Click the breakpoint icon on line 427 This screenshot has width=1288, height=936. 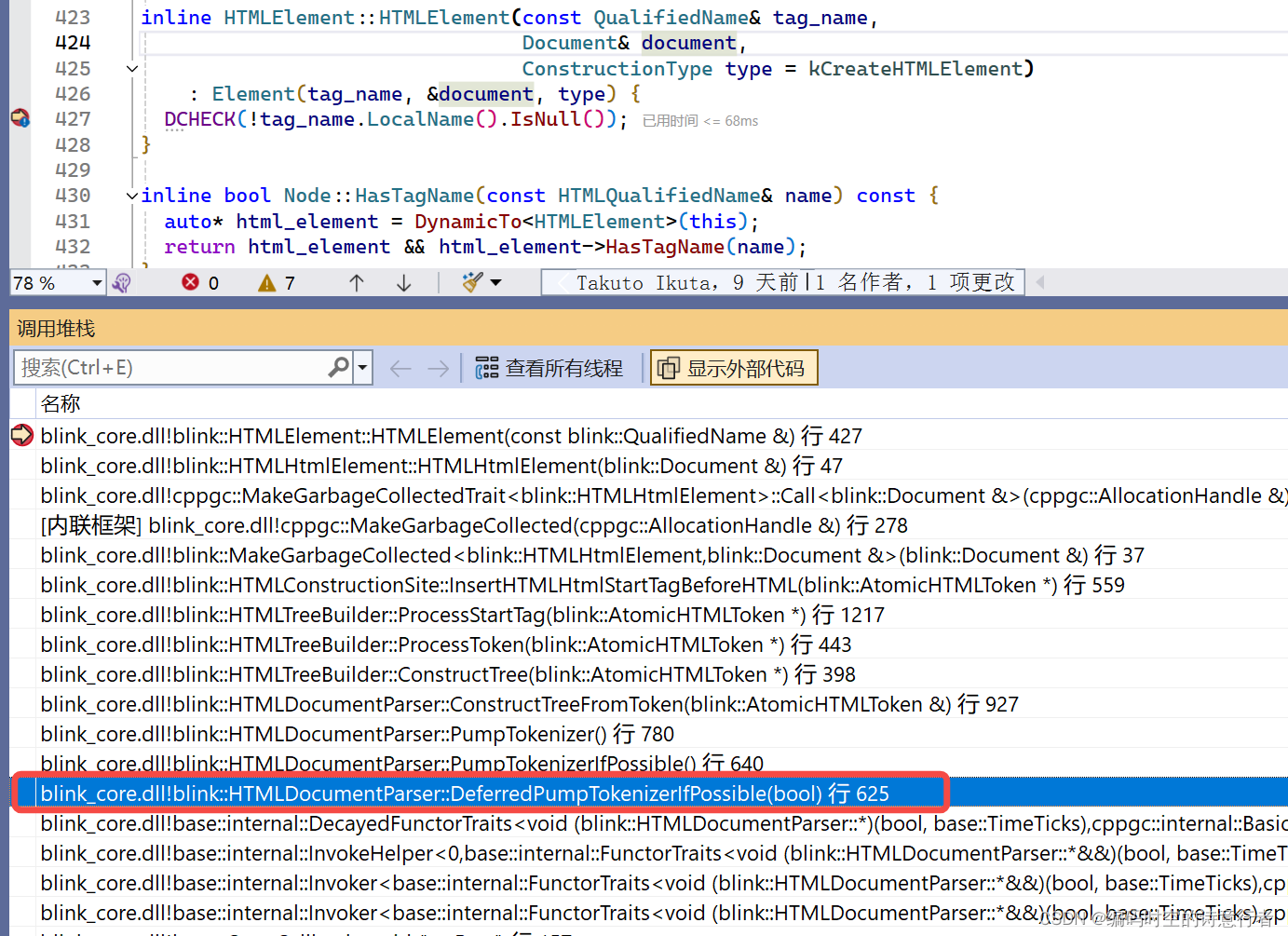click(20, 118)
